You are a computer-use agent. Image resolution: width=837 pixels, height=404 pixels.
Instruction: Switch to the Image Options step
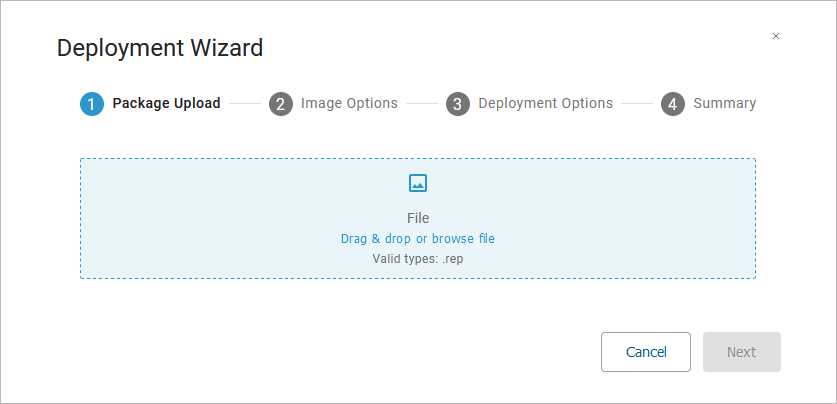point(349,103)
